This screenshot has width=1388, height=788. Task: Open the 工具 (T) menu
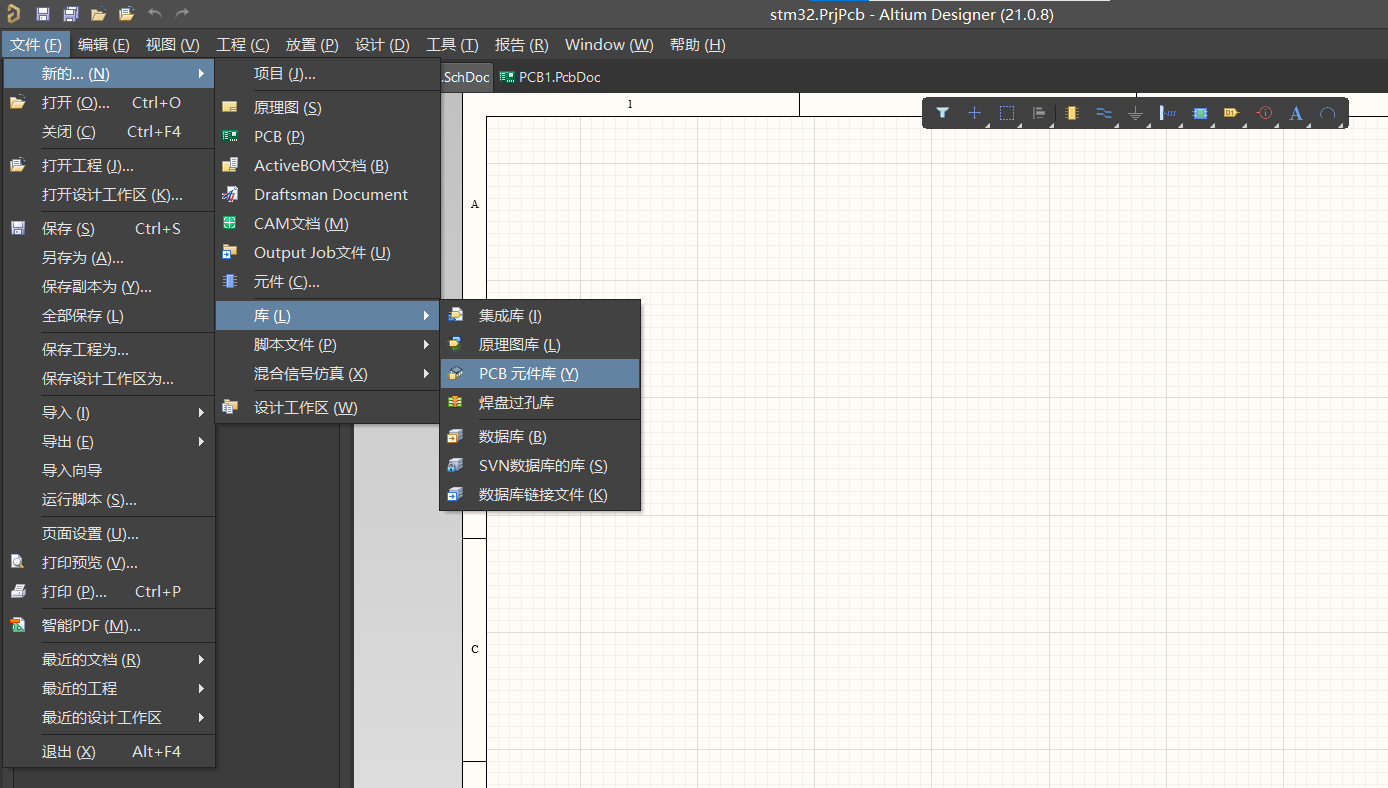click(452, 45)
